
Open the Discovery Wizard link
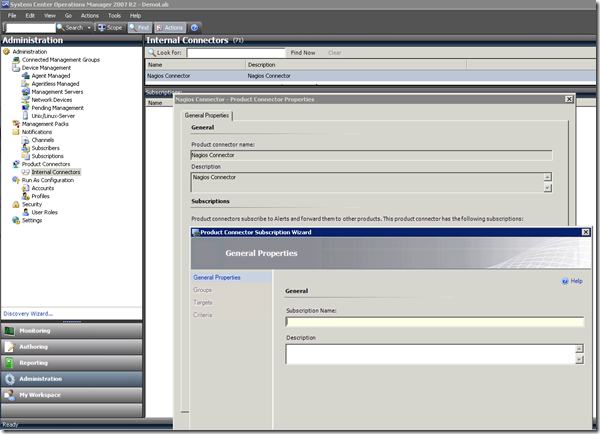(x=28, y=314)
